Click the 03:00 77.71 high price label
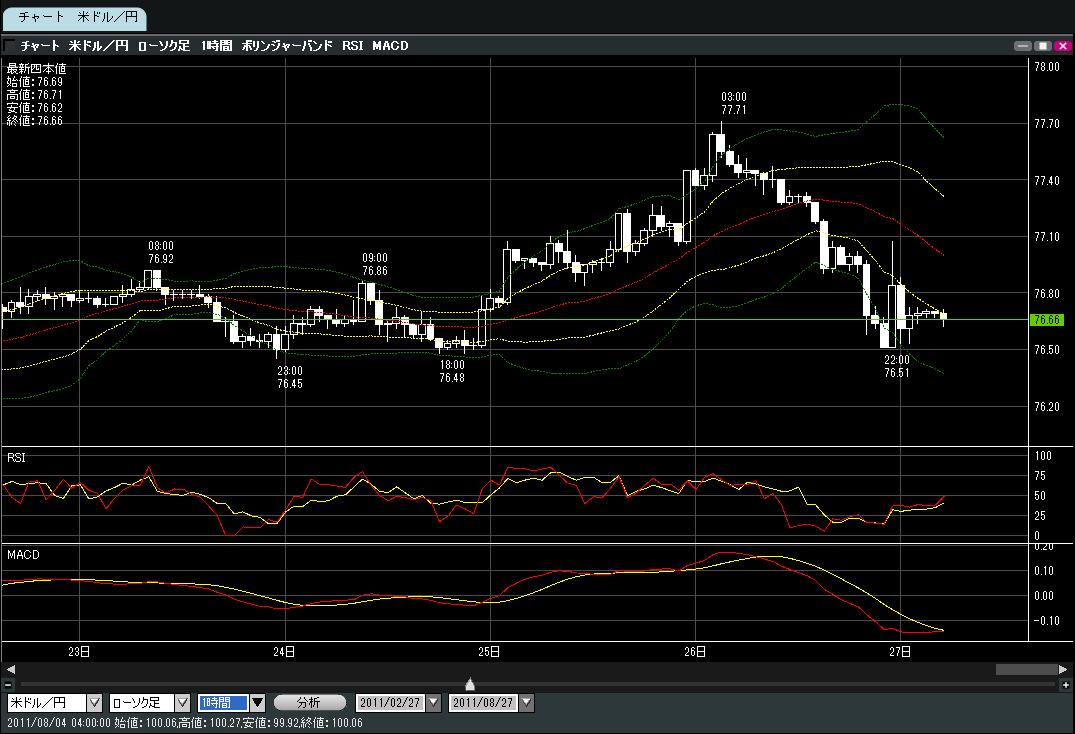The height and width of the screenshot is (734, 1075). 733,103
